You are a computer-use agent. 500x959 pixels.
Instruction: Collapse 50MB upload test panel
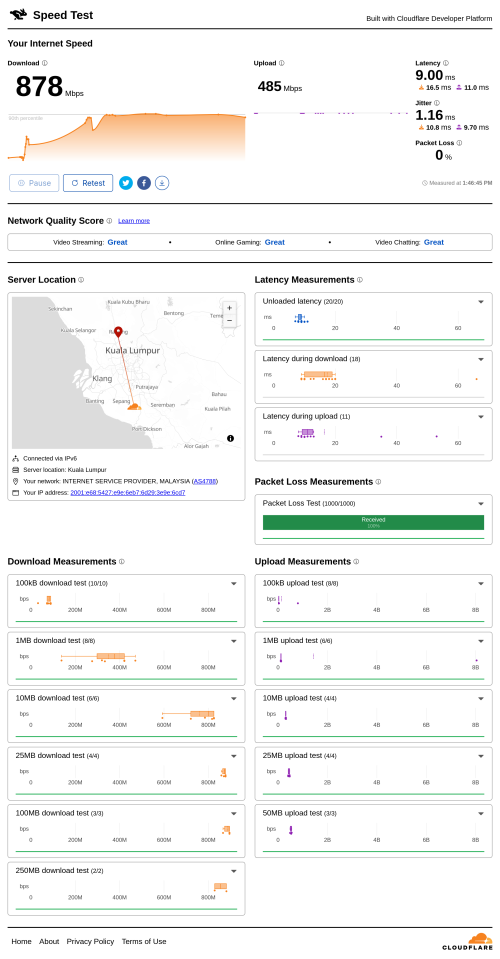point(481,813)
